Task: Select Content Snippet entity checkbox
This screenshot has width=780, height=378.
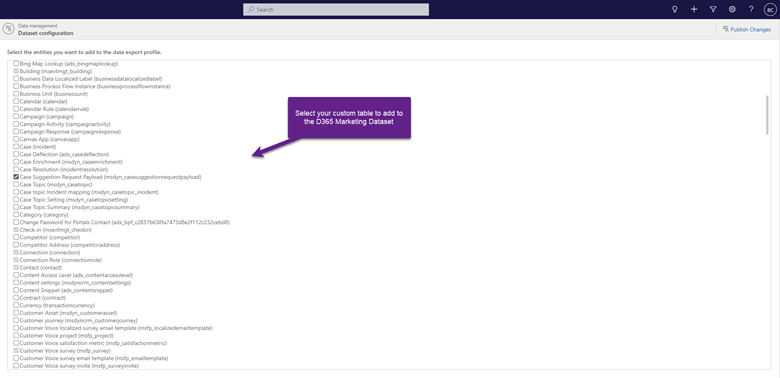Action: point(16,290)
